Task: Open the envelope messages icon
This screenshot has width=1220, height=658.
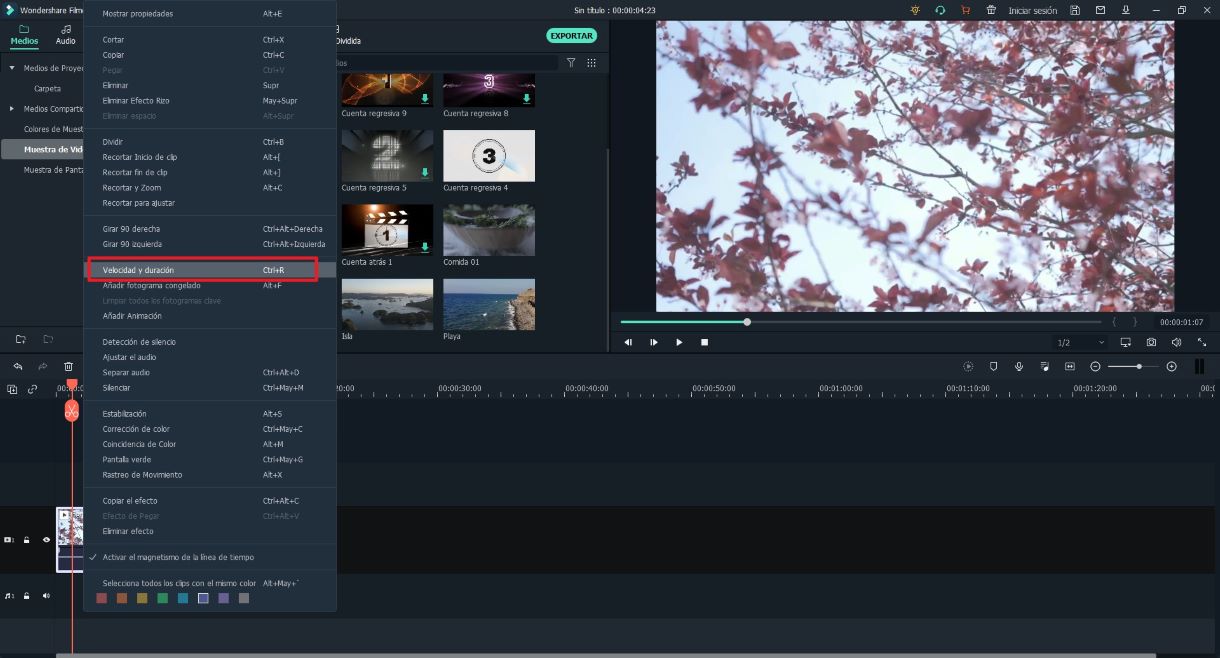Action: tap(1101, 10)
